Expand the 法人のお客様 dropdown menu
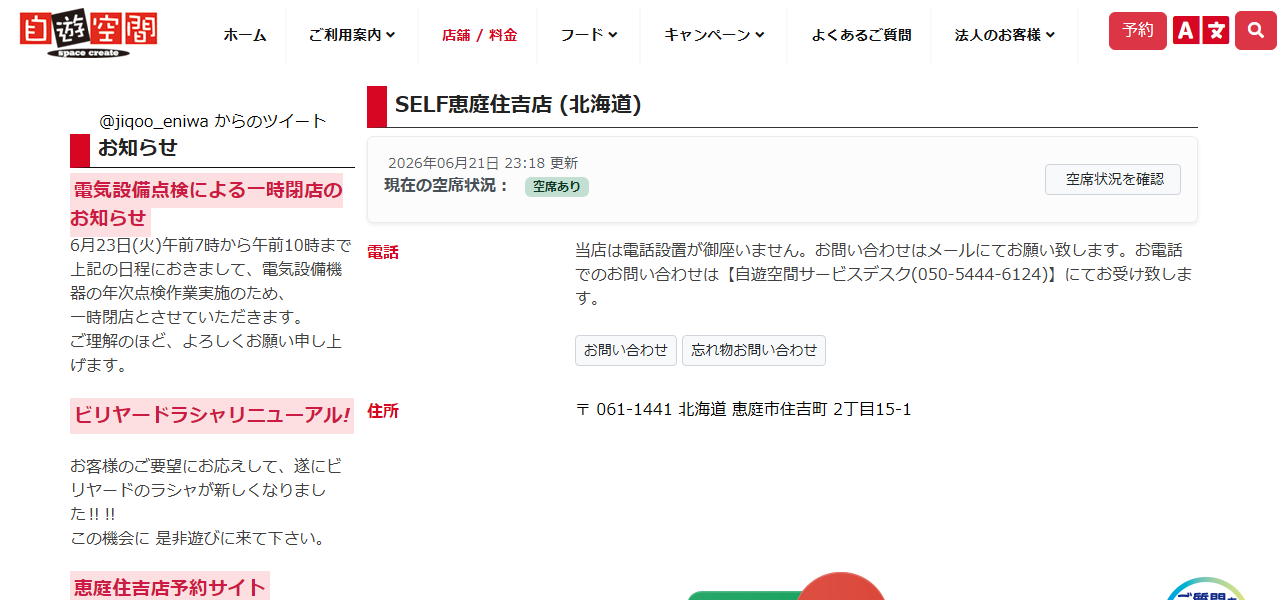 [1005, 35]
